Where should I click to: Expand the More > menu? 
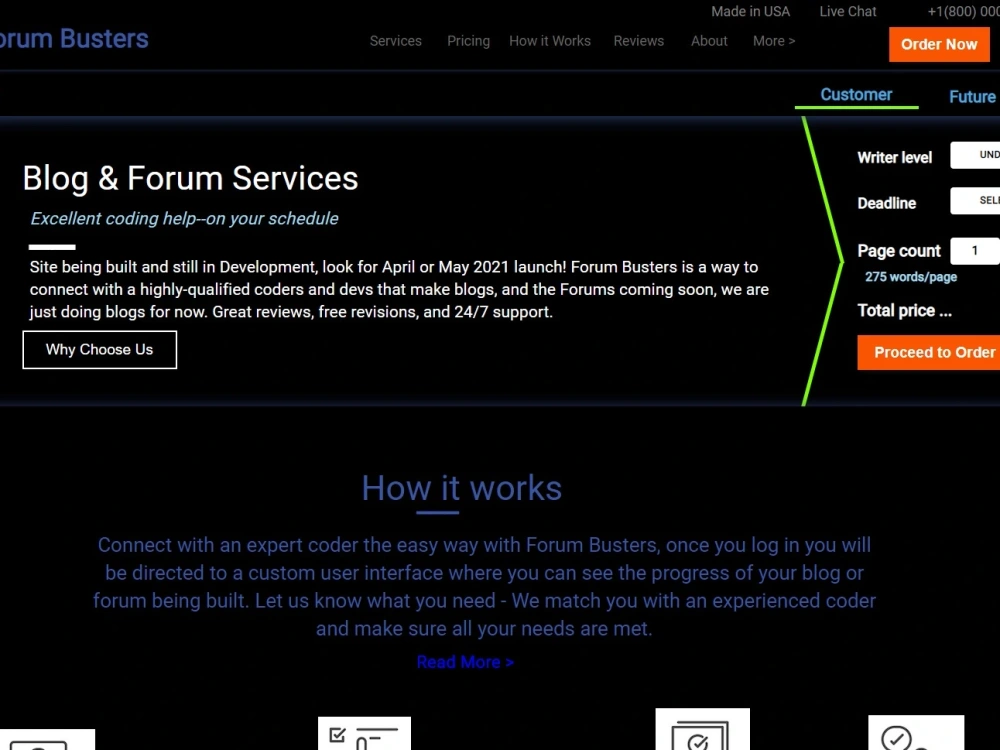click(774, 41)
